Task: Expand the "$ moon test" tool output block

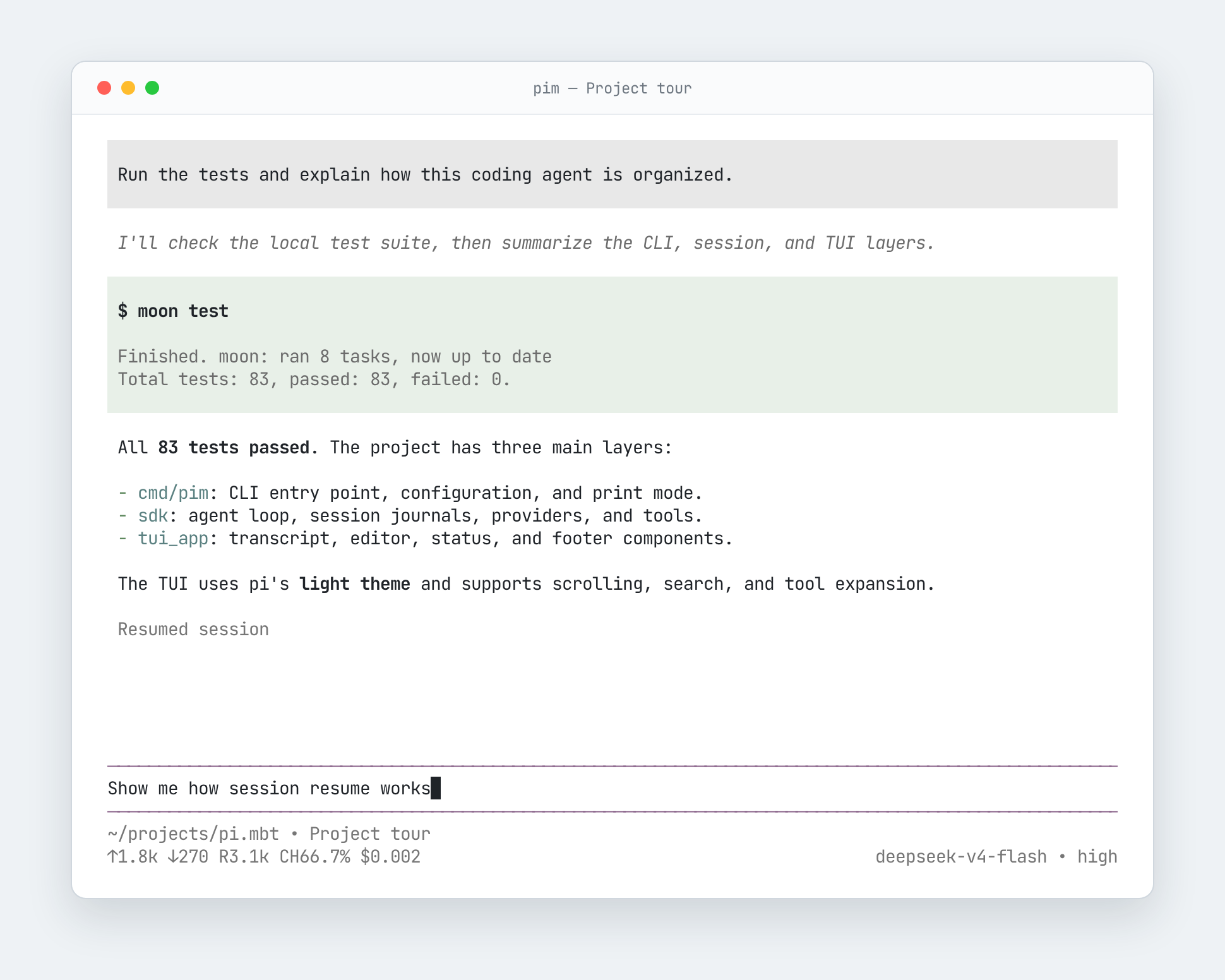Action: [x=612, y=345]
